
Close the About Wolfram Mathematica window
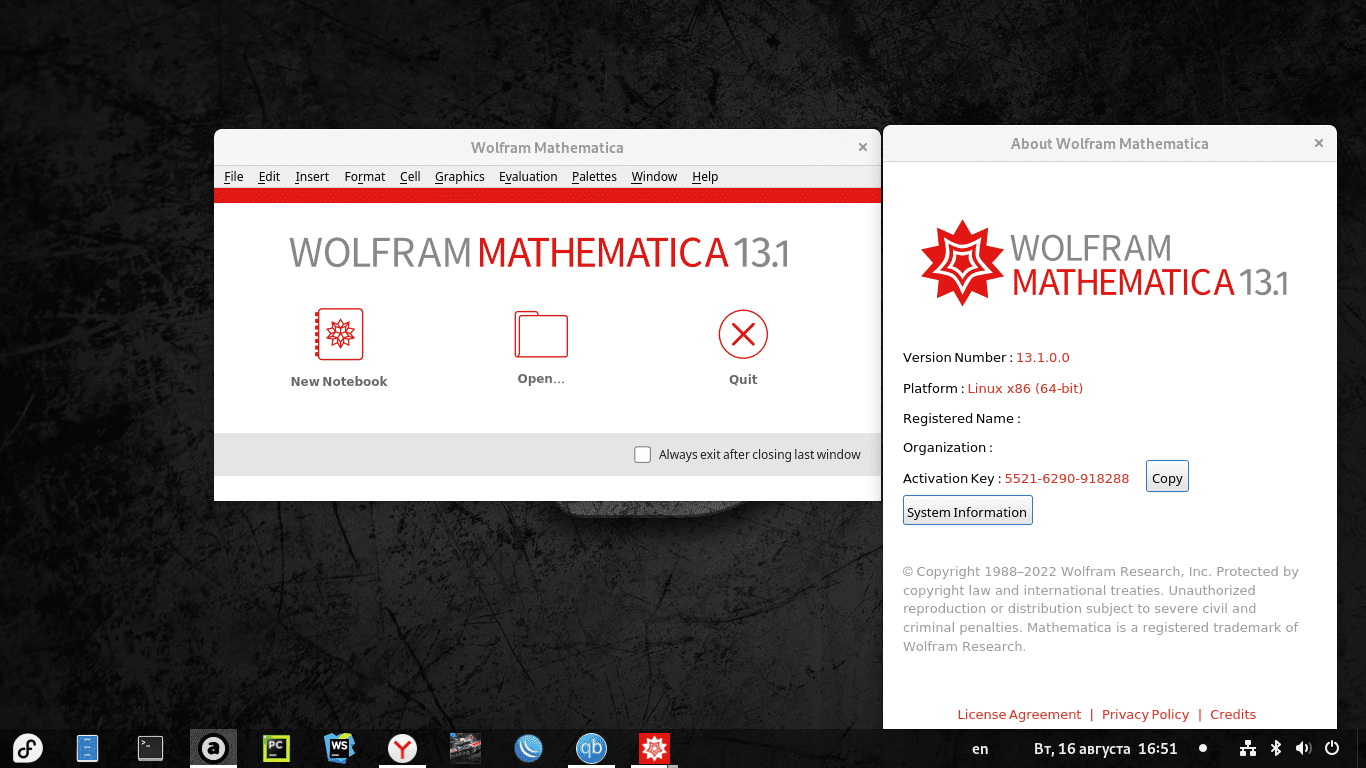coord(1318,143)
